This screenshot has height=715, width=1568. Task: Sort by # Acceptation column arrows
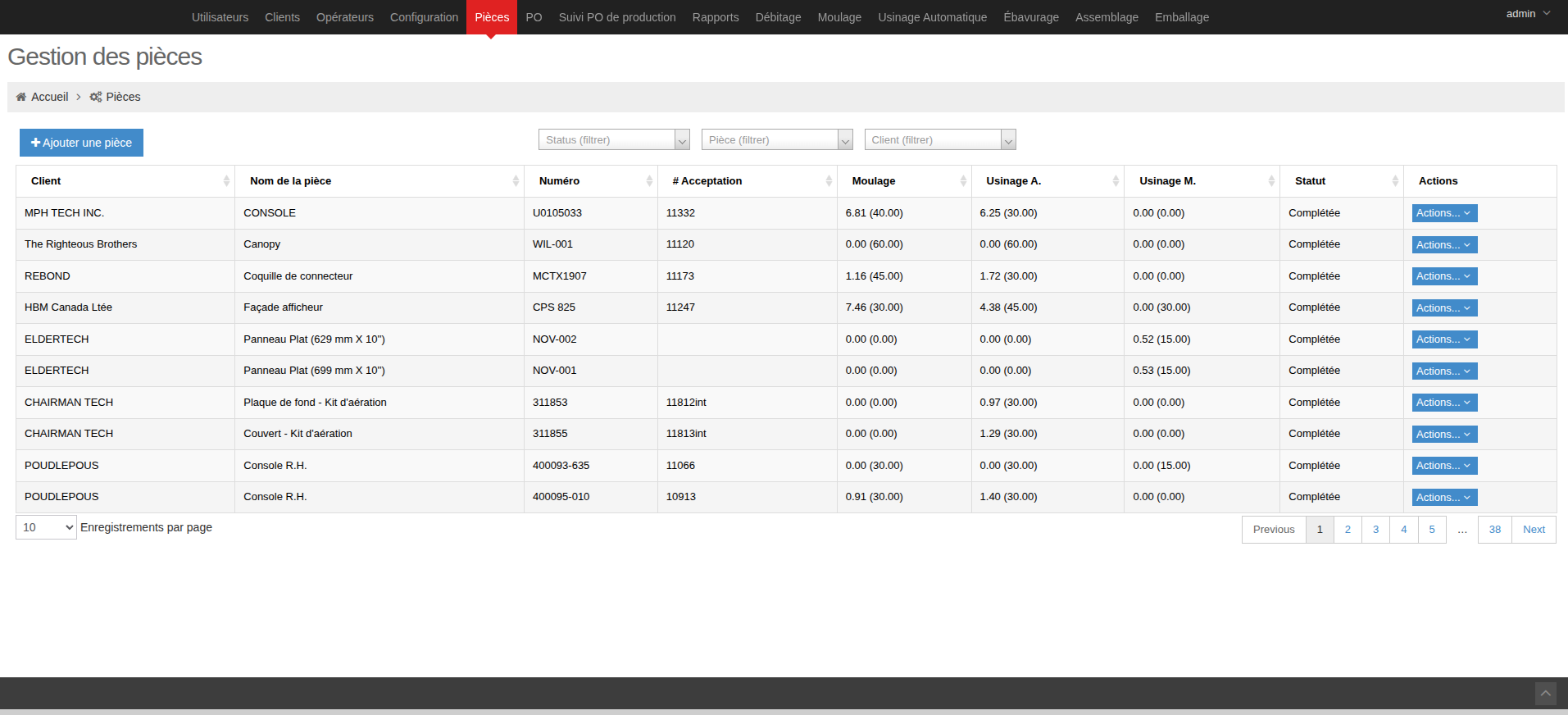829,181
